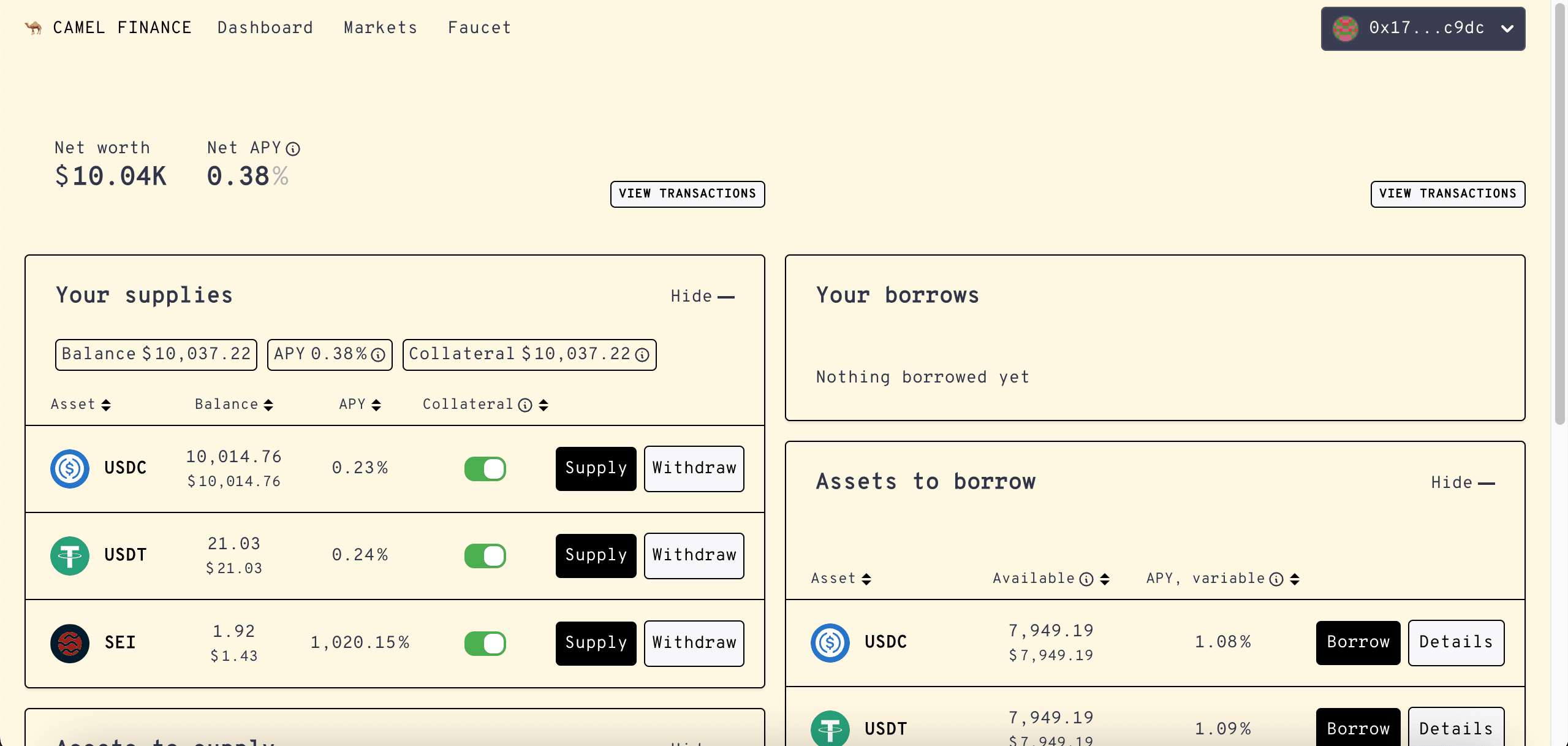This screenshot has width=1568, height=746.
Task: Click the 0.24% USDT supply APY
Action: tap(360, 555)
